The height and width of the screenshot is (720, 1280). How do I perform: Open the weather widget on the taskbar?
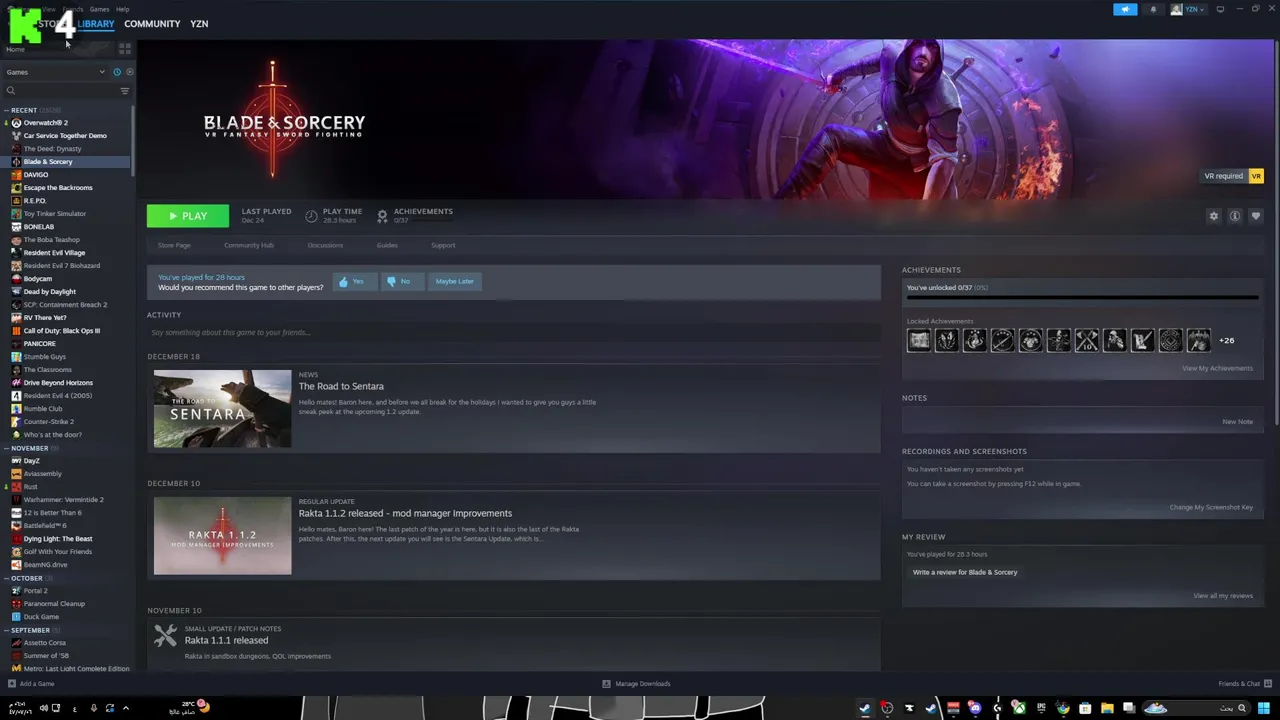(189, 708)
